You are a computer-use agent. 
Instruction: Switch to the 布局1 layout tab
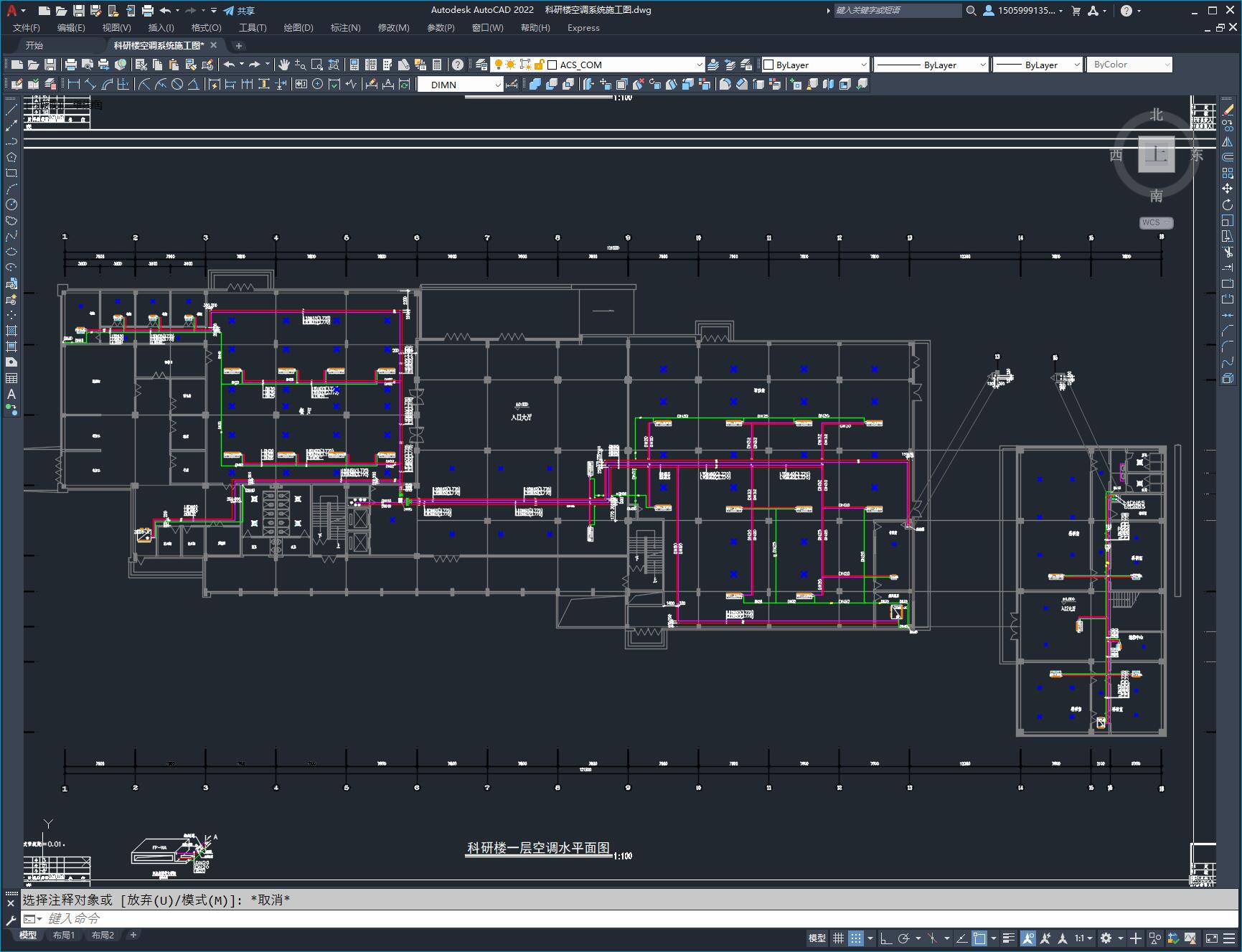(64, 935)
